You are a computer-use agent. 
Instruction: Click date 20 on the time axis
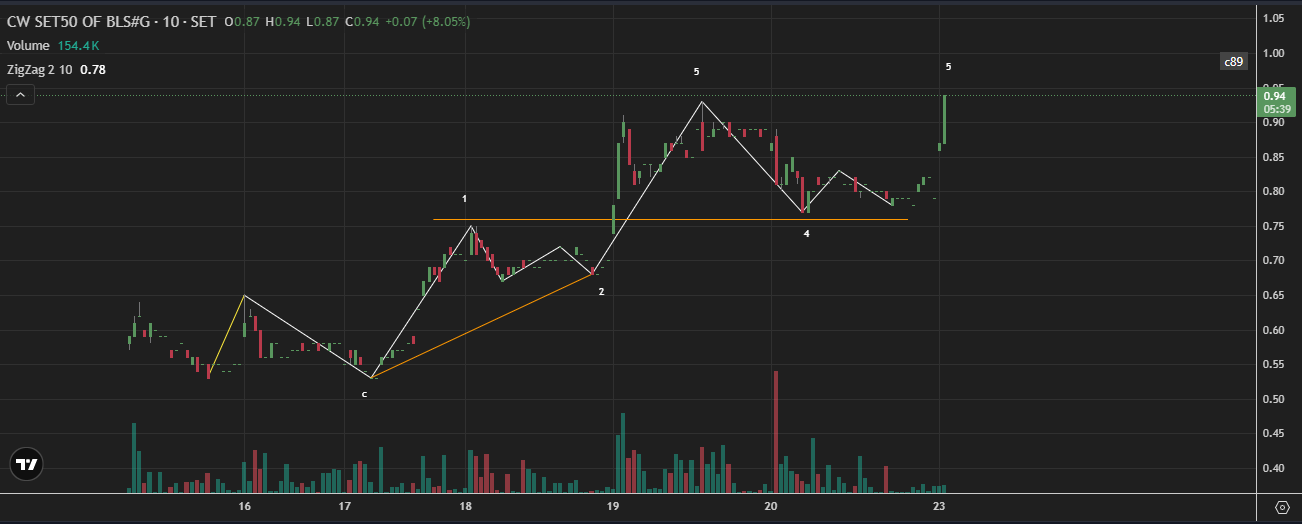pyautogui.click(x=770, y=508)
